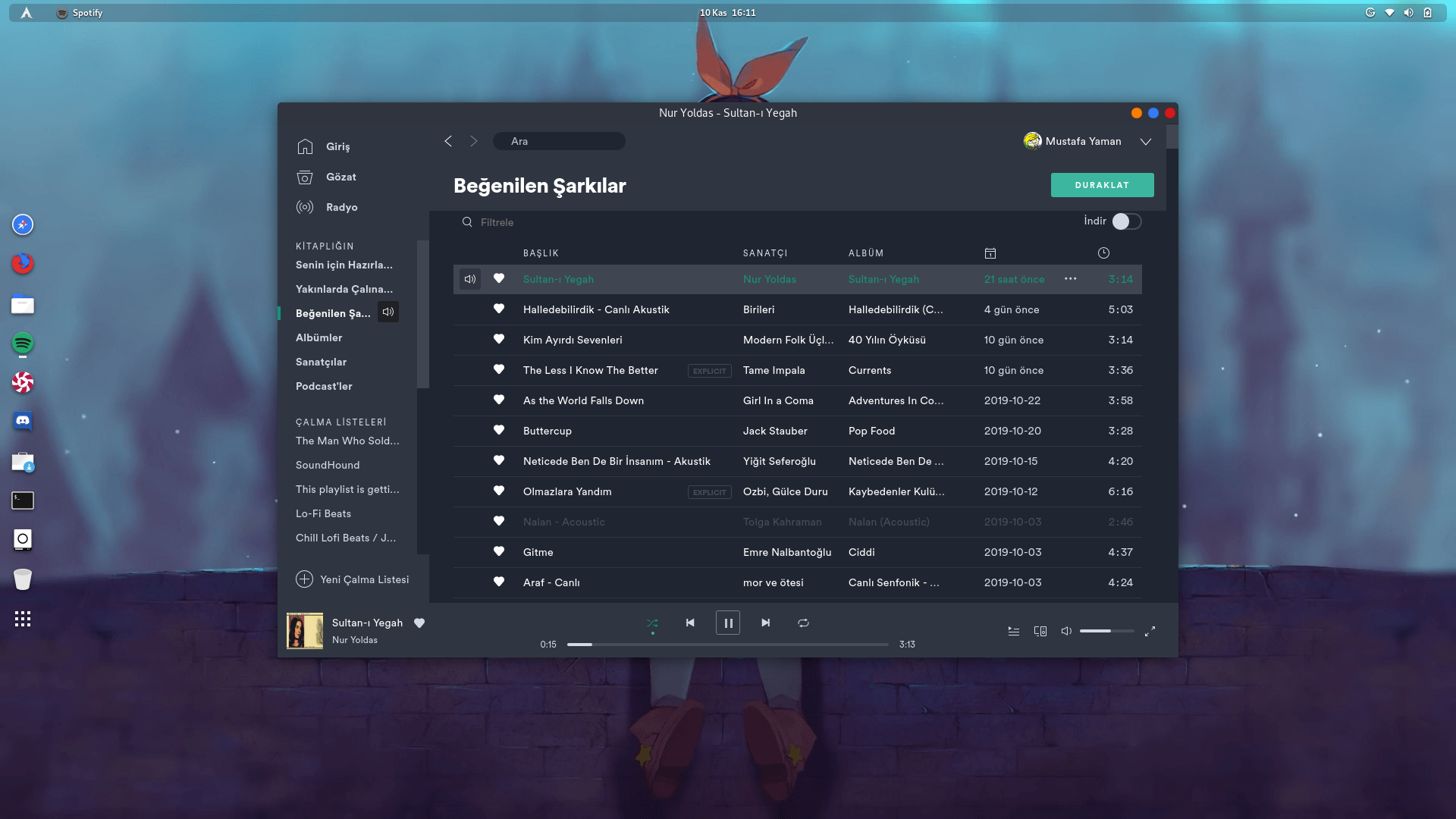Open the play queue icon
The image size is (1456, 819).
point(1014,631)
